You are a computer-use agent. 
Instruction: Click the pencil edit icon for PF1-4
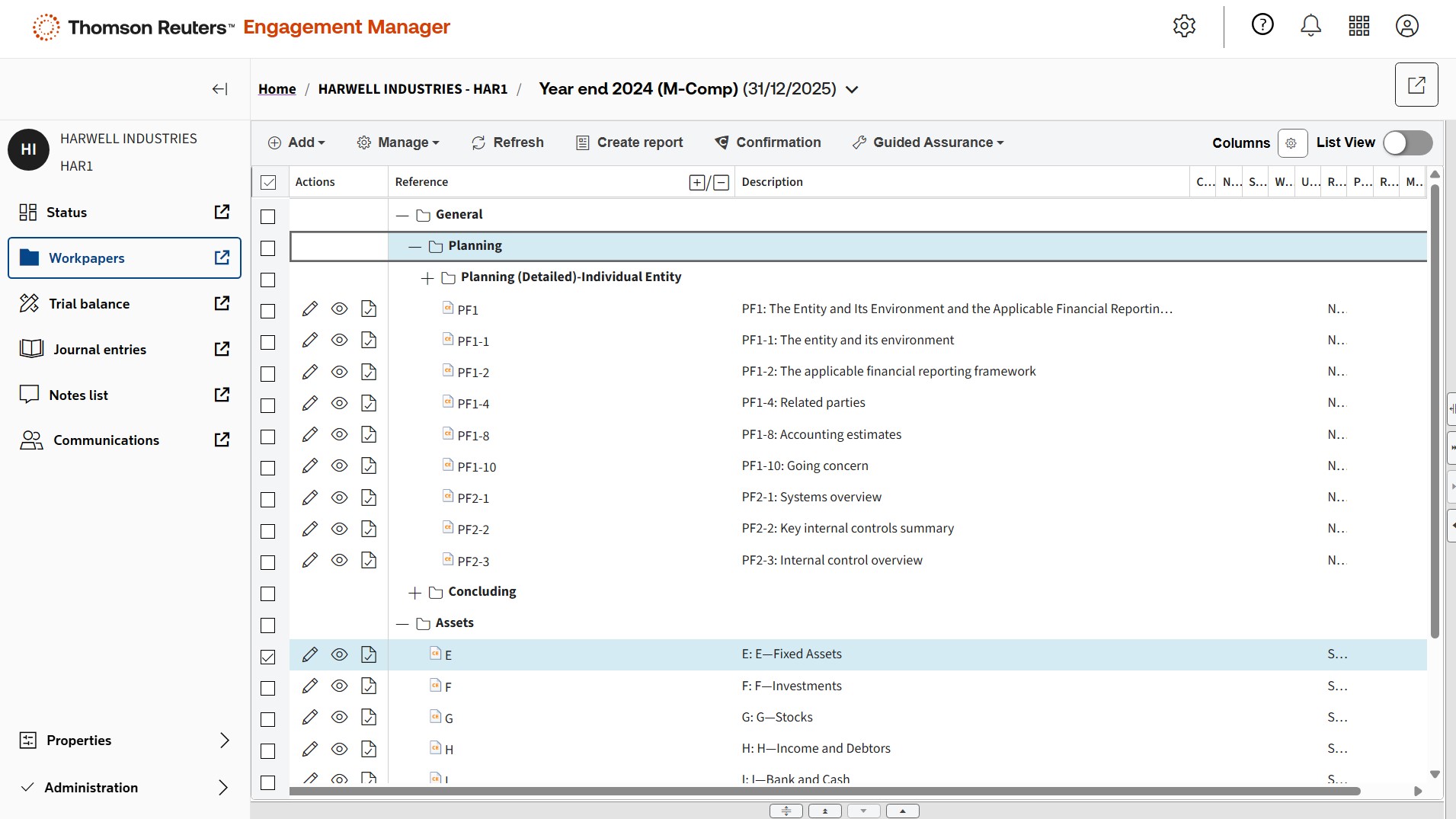coord(309,403)
